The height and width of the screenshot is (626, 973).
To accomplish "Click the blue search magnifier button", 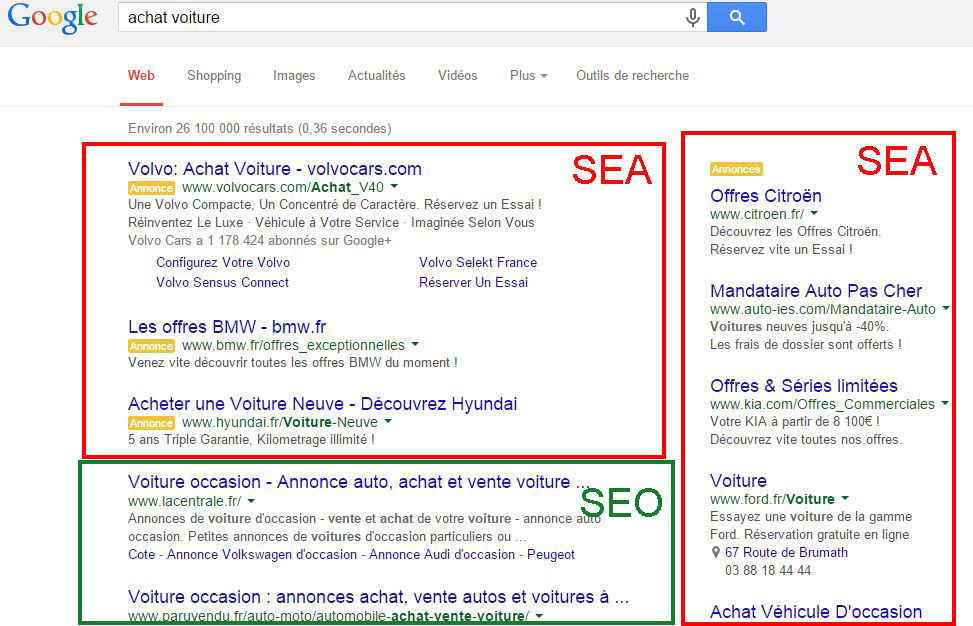I will 737,17.
